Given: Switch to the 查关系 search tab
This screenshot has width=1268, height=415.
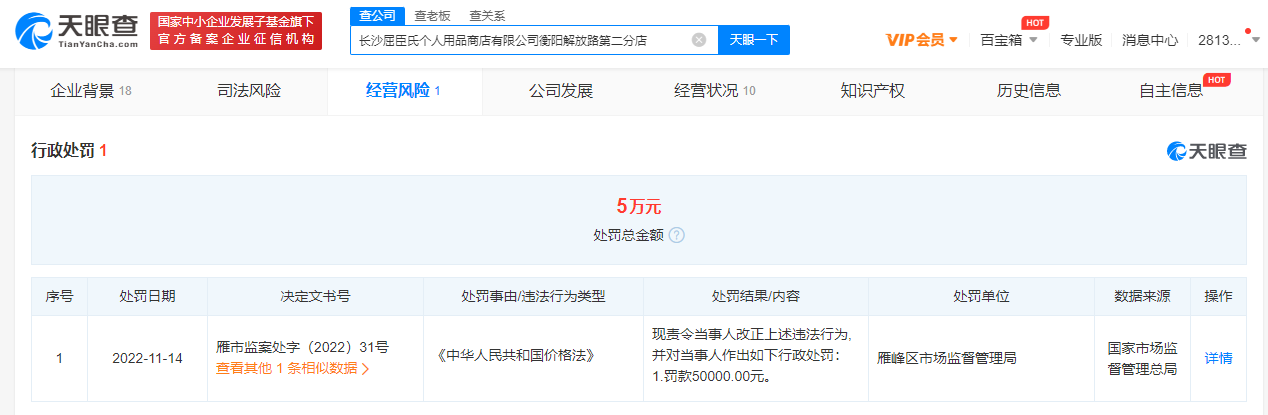Looking at the screenshot, I should point(487,15).
